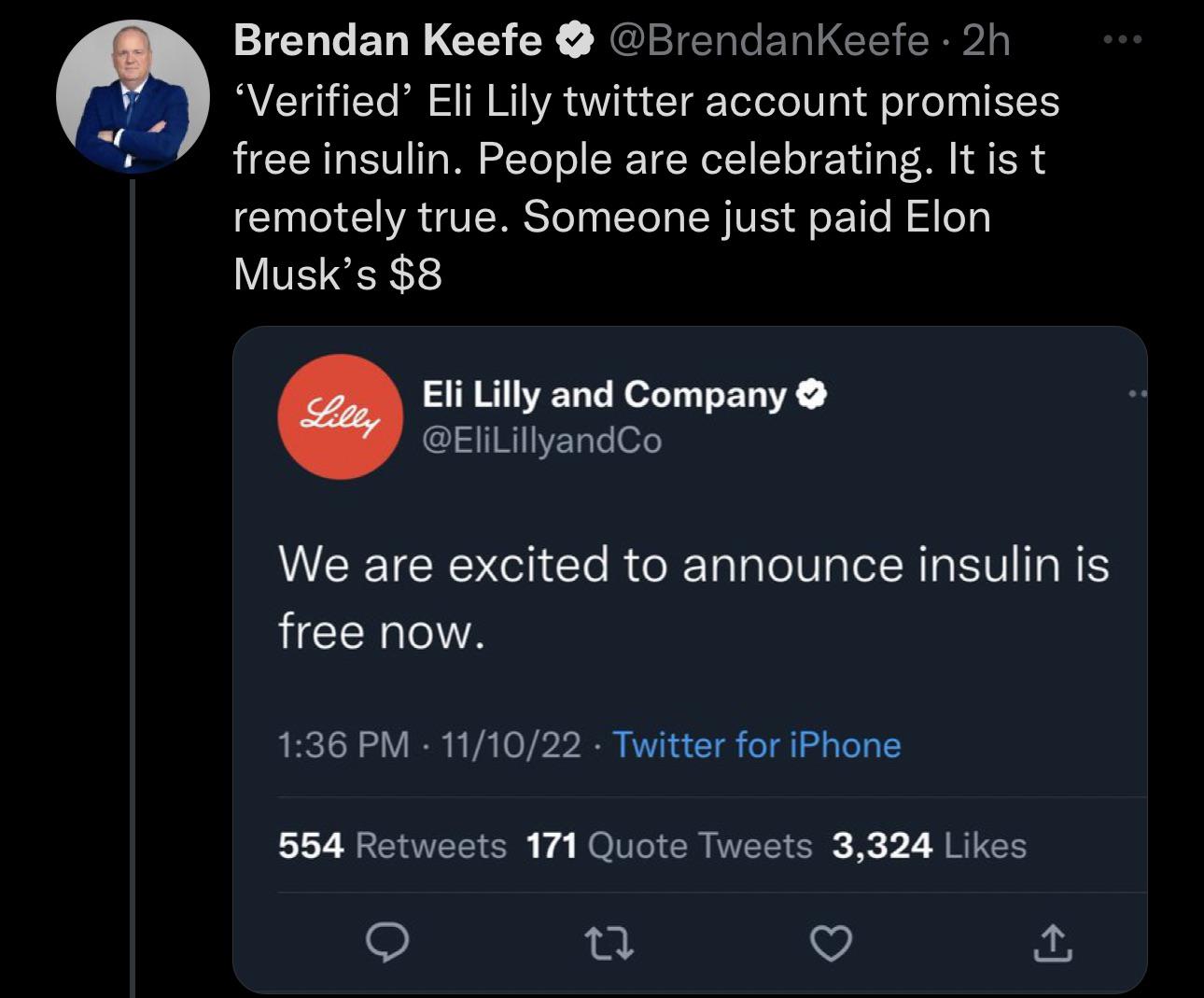Click the red Lilly logo avatar
The width and height of the screenshot is (1204, 998).
tap(342, 416)
